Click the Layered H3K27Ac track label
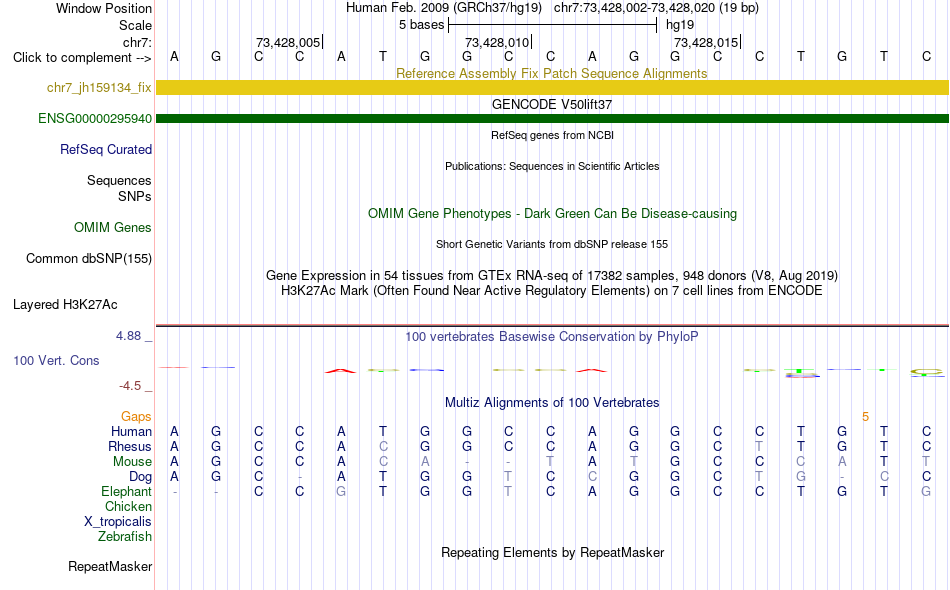Screen dimensions: 950x590 click(x=65, y=304)
